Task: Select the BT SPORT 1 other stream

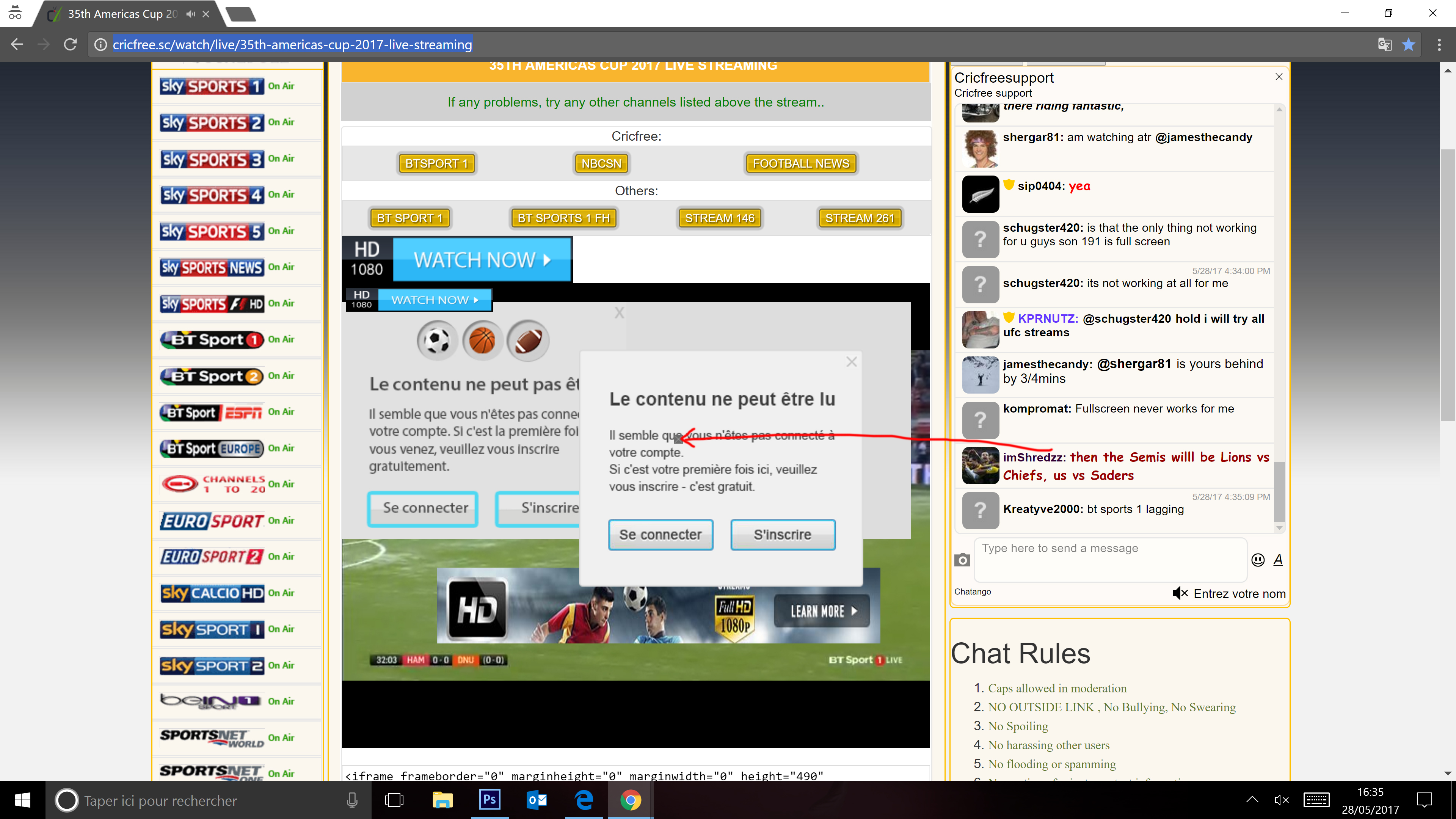Action: (x=410, y=218)
